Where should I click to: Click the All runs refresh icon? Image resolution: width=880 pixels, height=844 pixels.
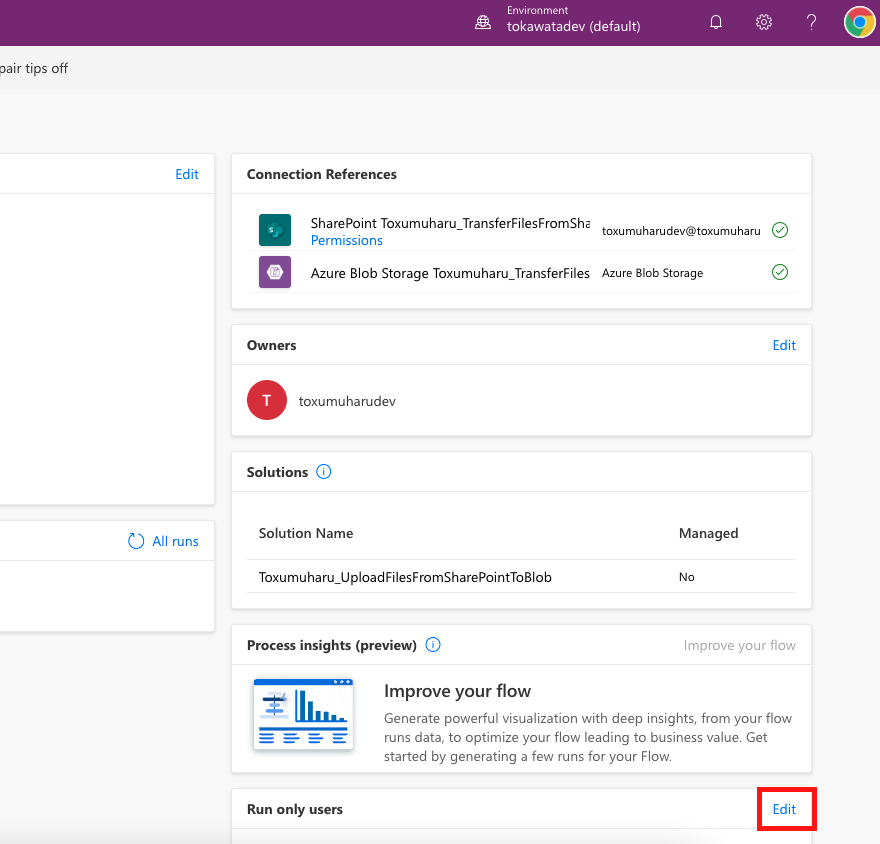135,540
